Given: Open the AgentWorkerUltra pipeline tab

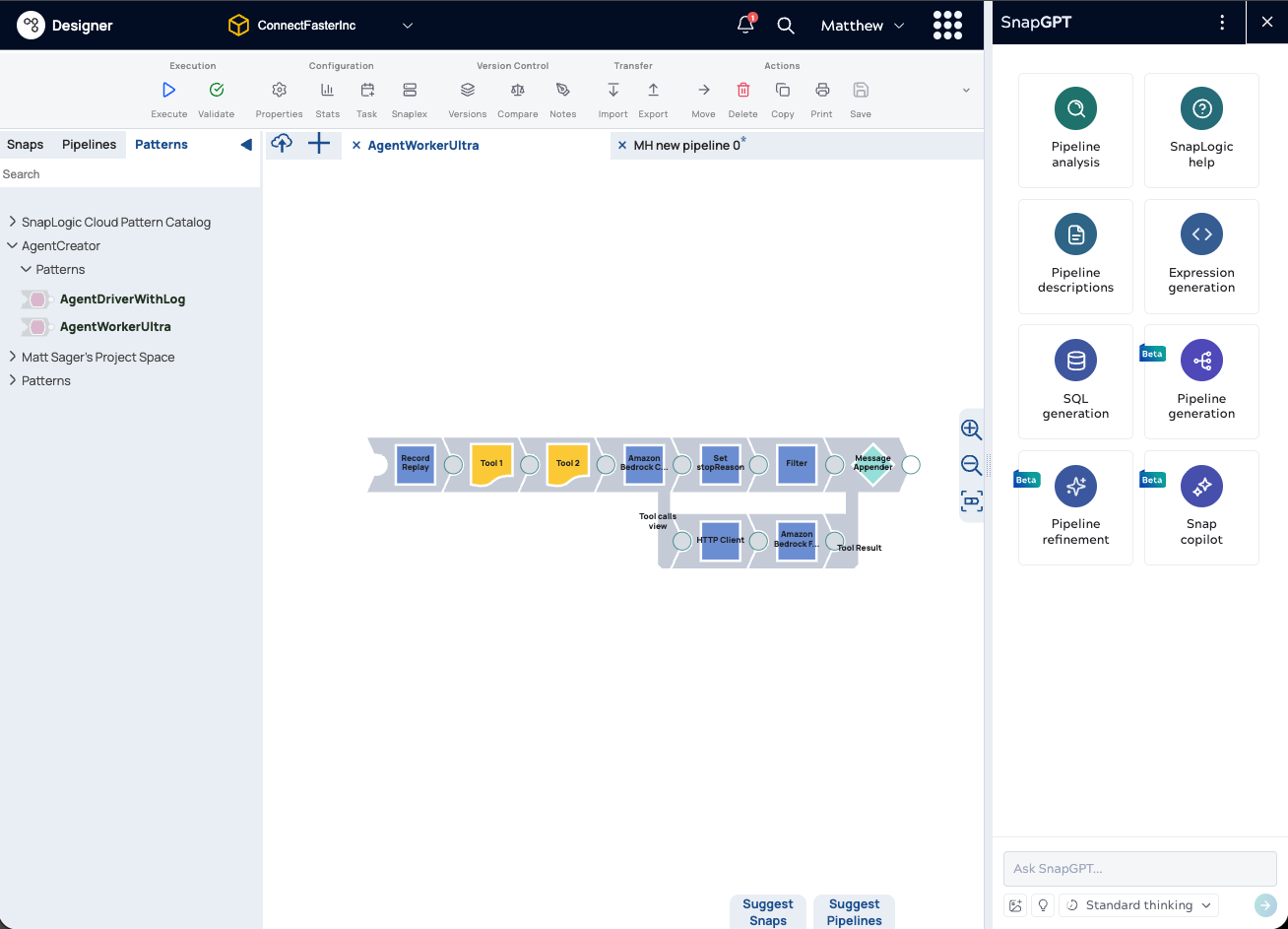Looking at the screenshot, I should (423, 145).
